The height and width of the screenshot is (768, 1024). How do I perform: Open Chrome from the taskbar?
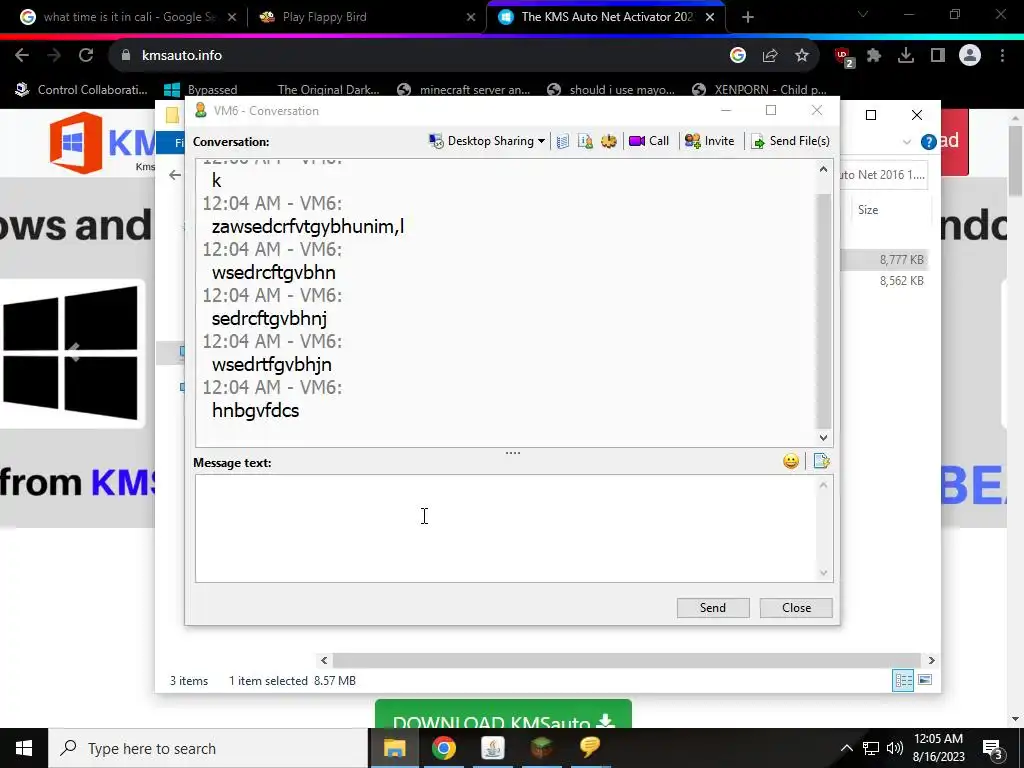tap(443, 748)
